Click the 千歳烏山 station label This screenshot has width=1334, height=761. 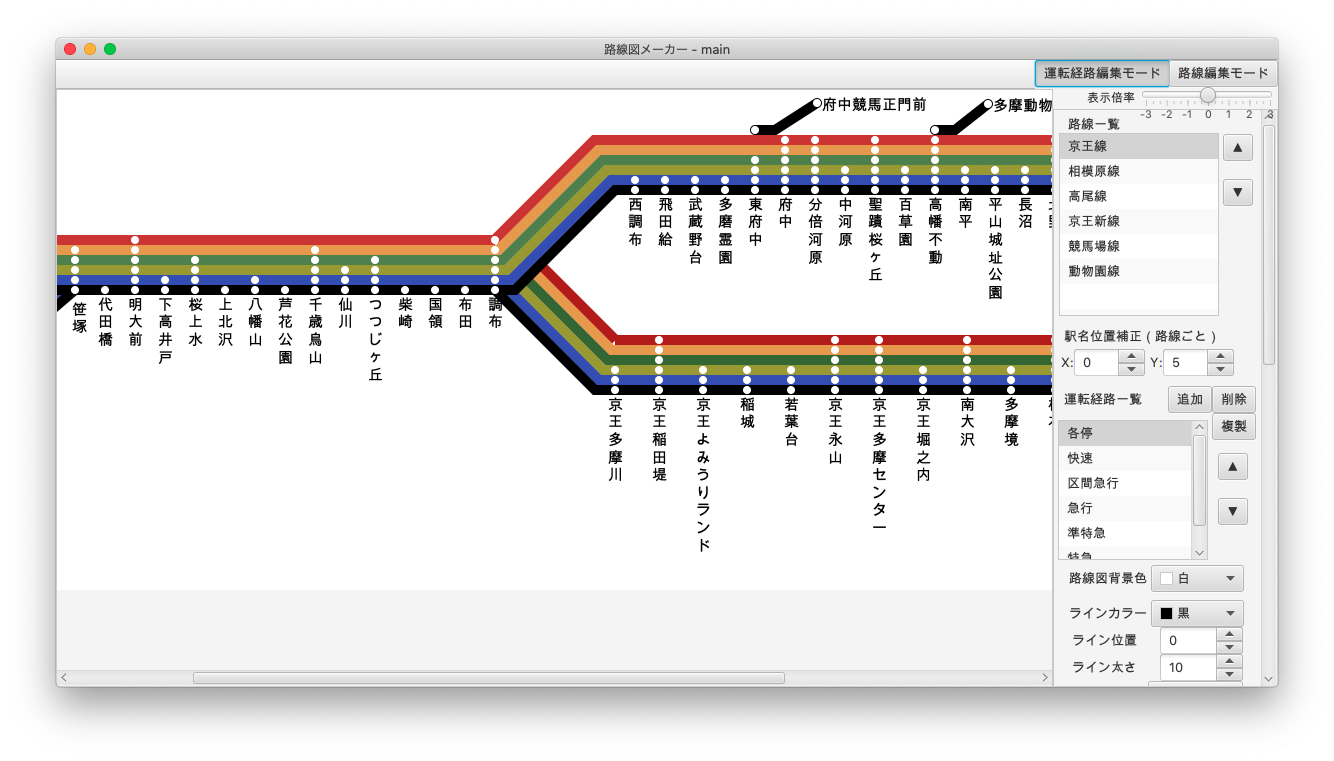[315, 331]
